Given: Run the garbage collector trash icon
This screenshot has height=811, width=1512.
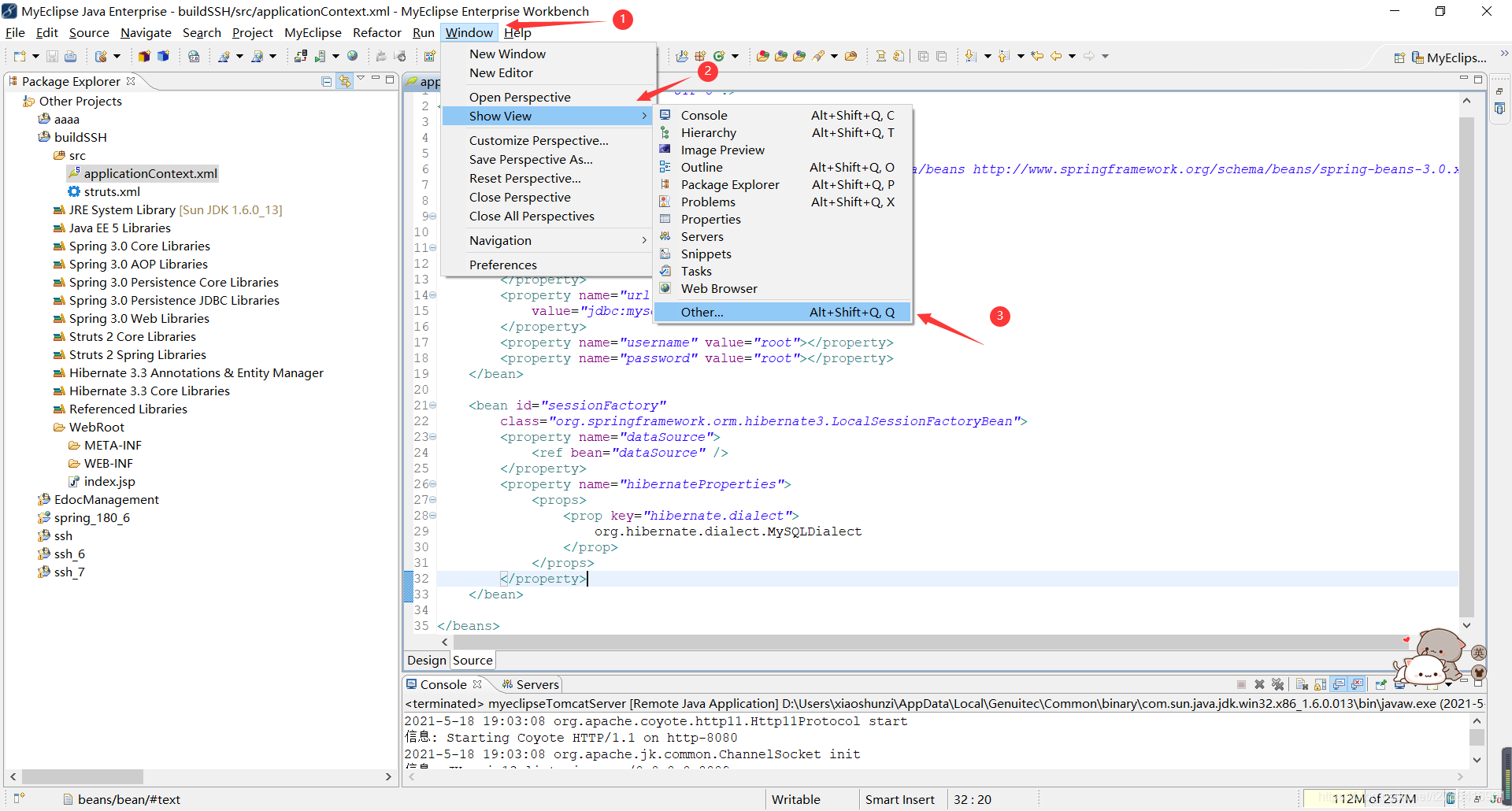Looking at the screenshot, I should pyautogui.click(x=1450, y=798).
